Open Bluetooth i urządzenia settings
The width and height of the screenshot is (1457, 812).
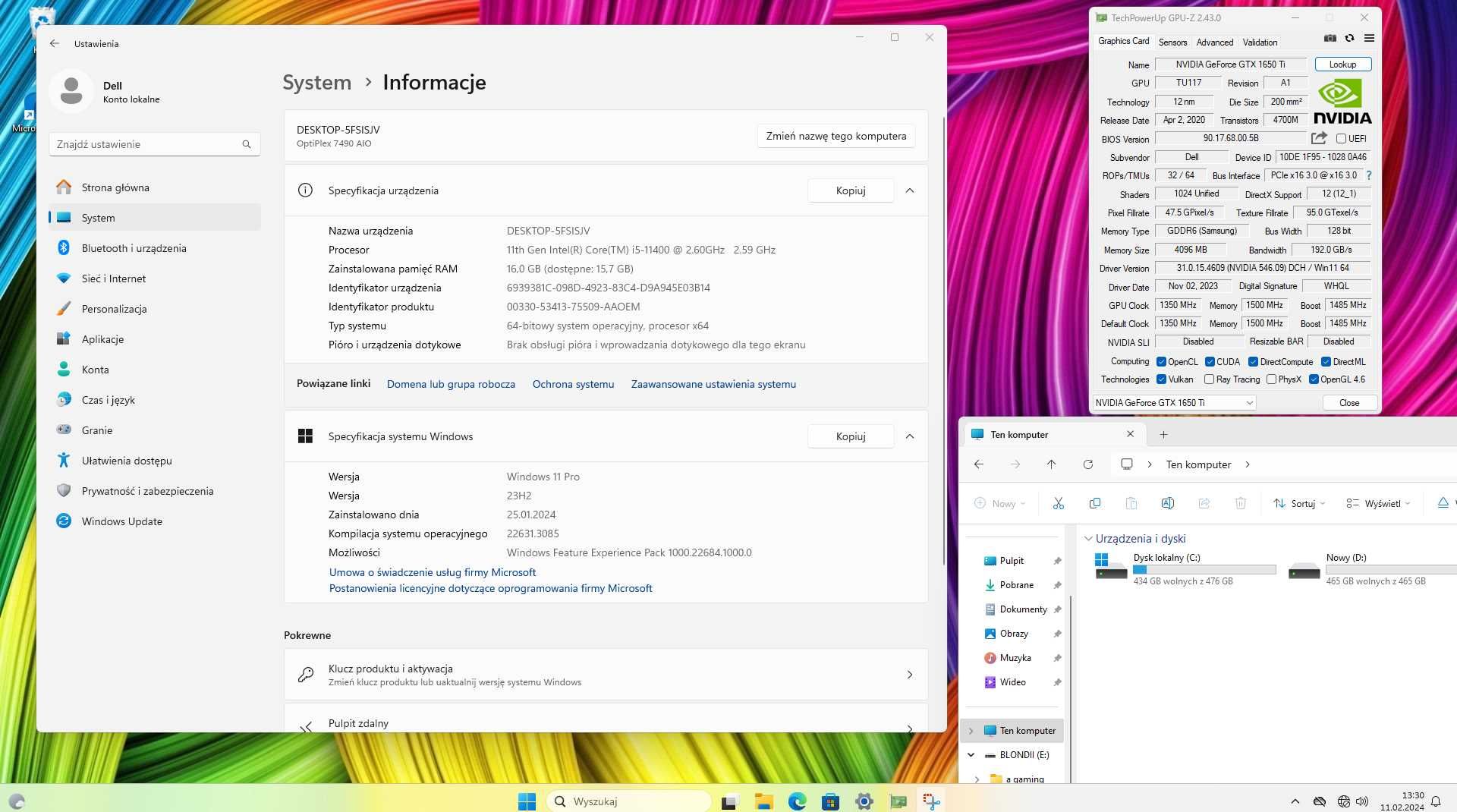155,248
